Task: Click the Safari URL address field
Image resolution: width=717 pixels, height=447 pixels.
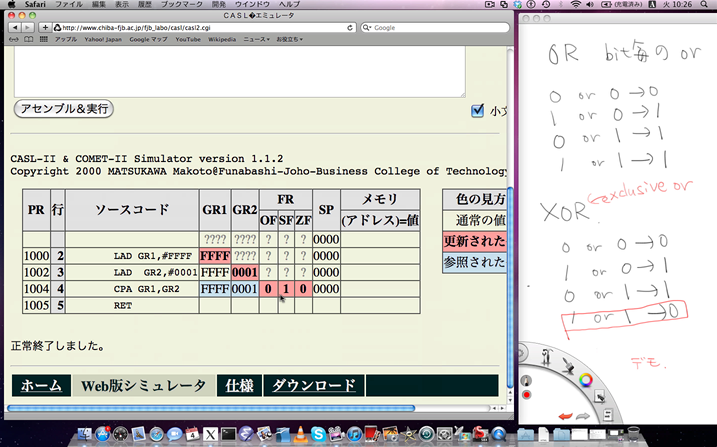Action: coord(204,27)
